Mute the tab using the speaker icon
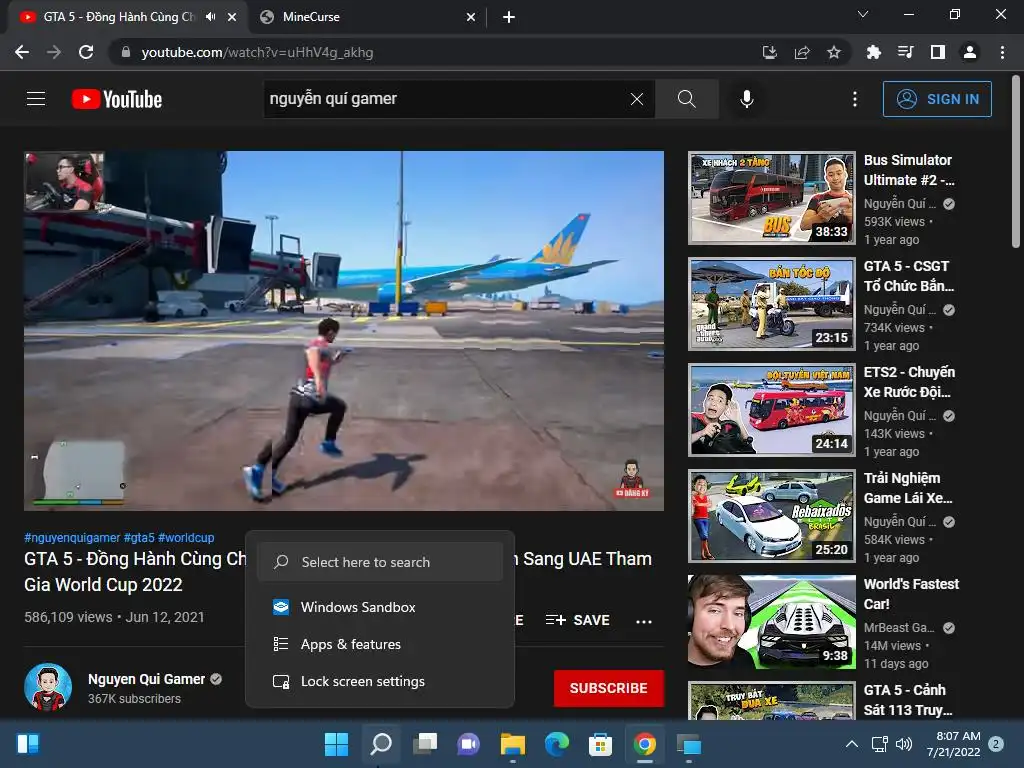 pos(210,17)
